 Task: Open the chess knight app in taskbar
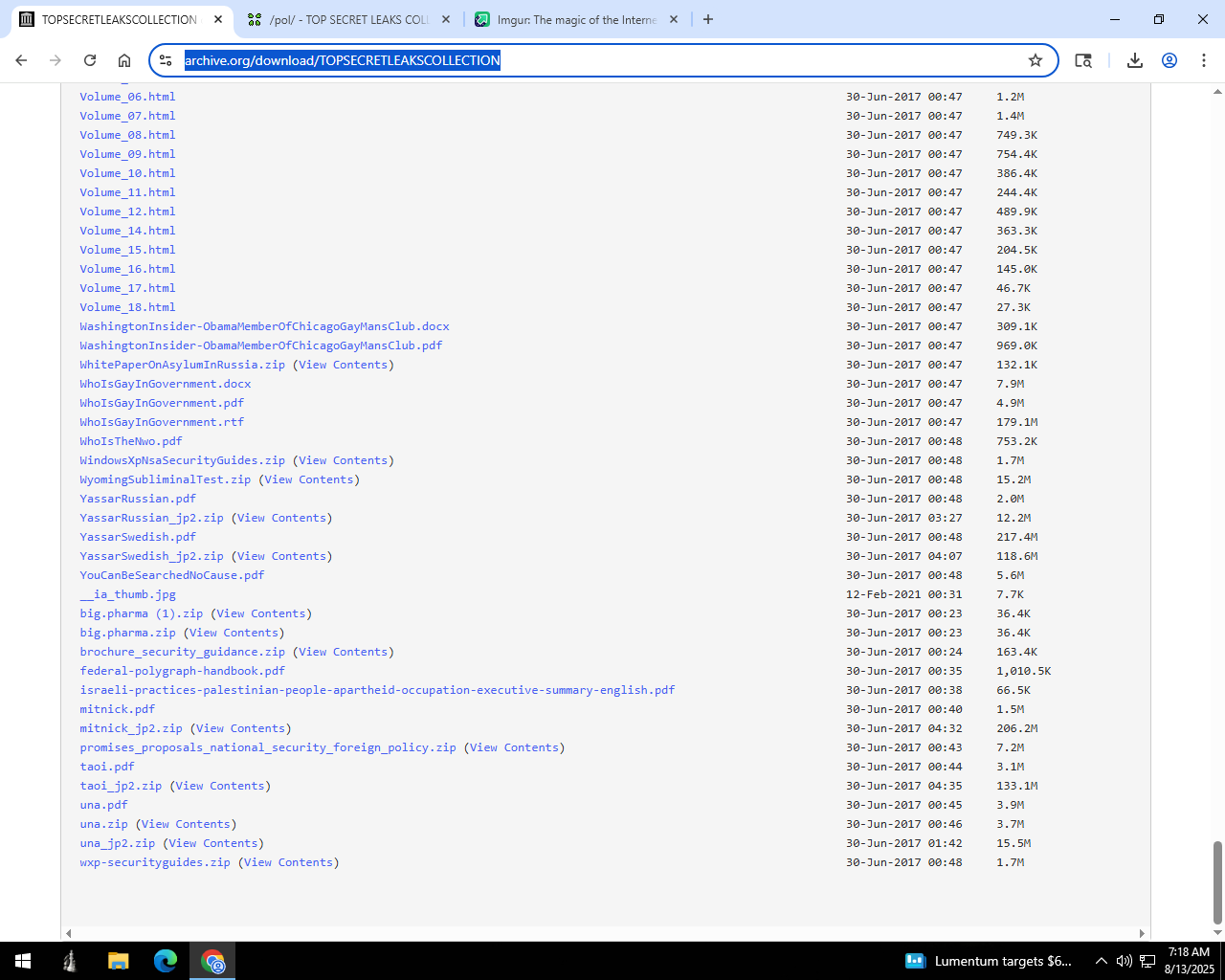coord(70,961)
